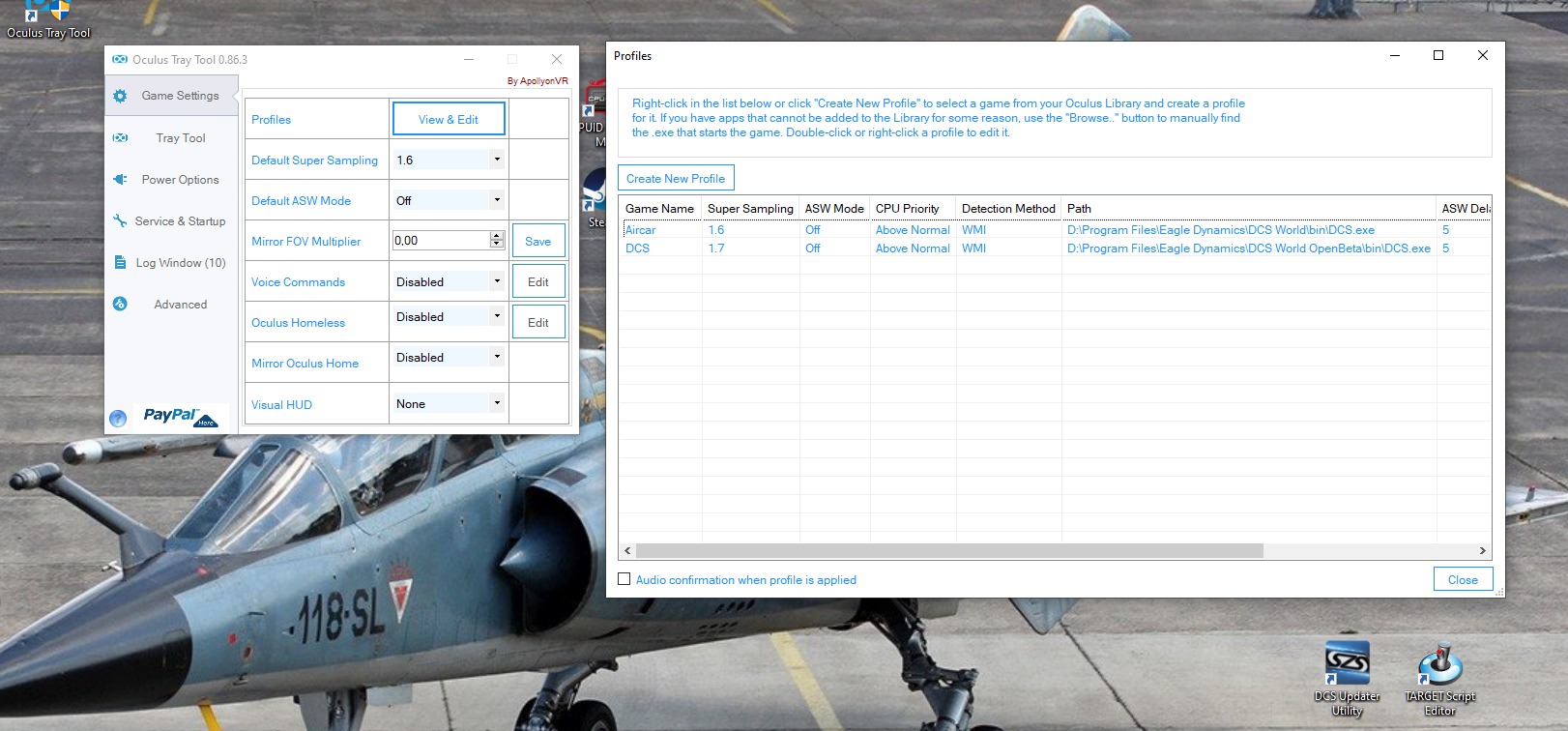Click the View & Edit profiles button

[449, 119]
